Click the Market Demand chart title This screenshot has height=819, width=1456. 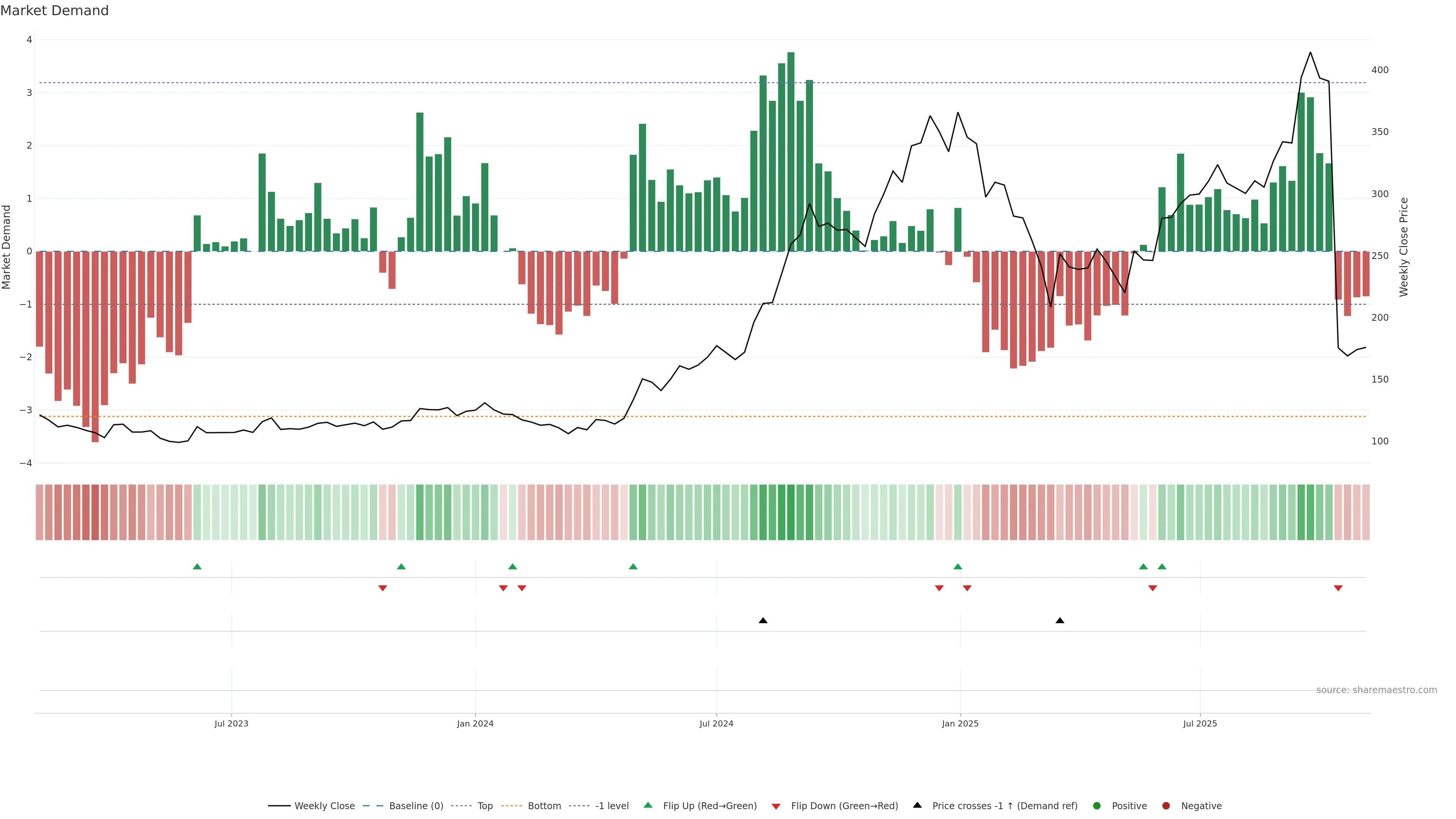(55, 11)
